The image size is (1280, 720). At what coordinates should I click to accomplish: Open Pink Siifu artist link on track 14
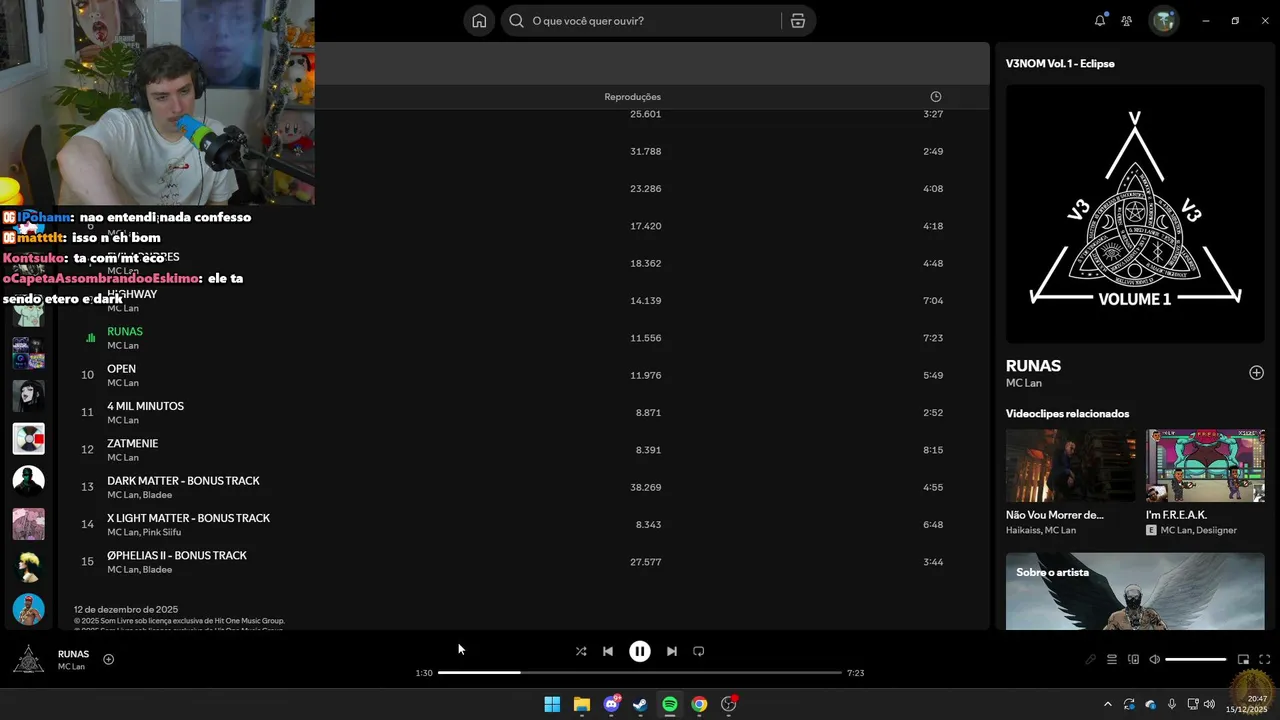pyautogui.click(x=162, y=532)
